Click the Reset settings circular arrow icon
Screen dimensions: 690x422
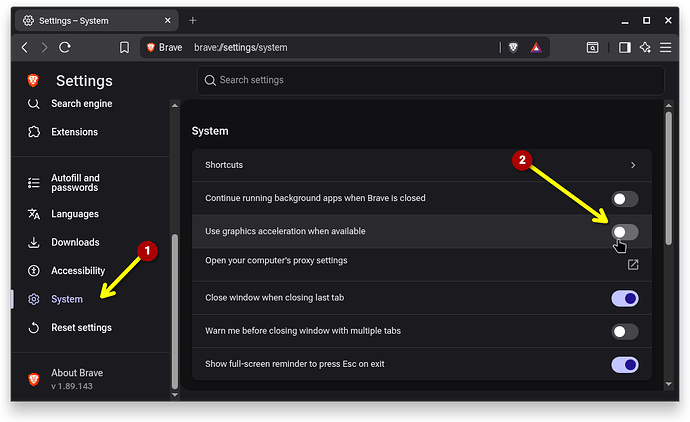coord(34,327)
